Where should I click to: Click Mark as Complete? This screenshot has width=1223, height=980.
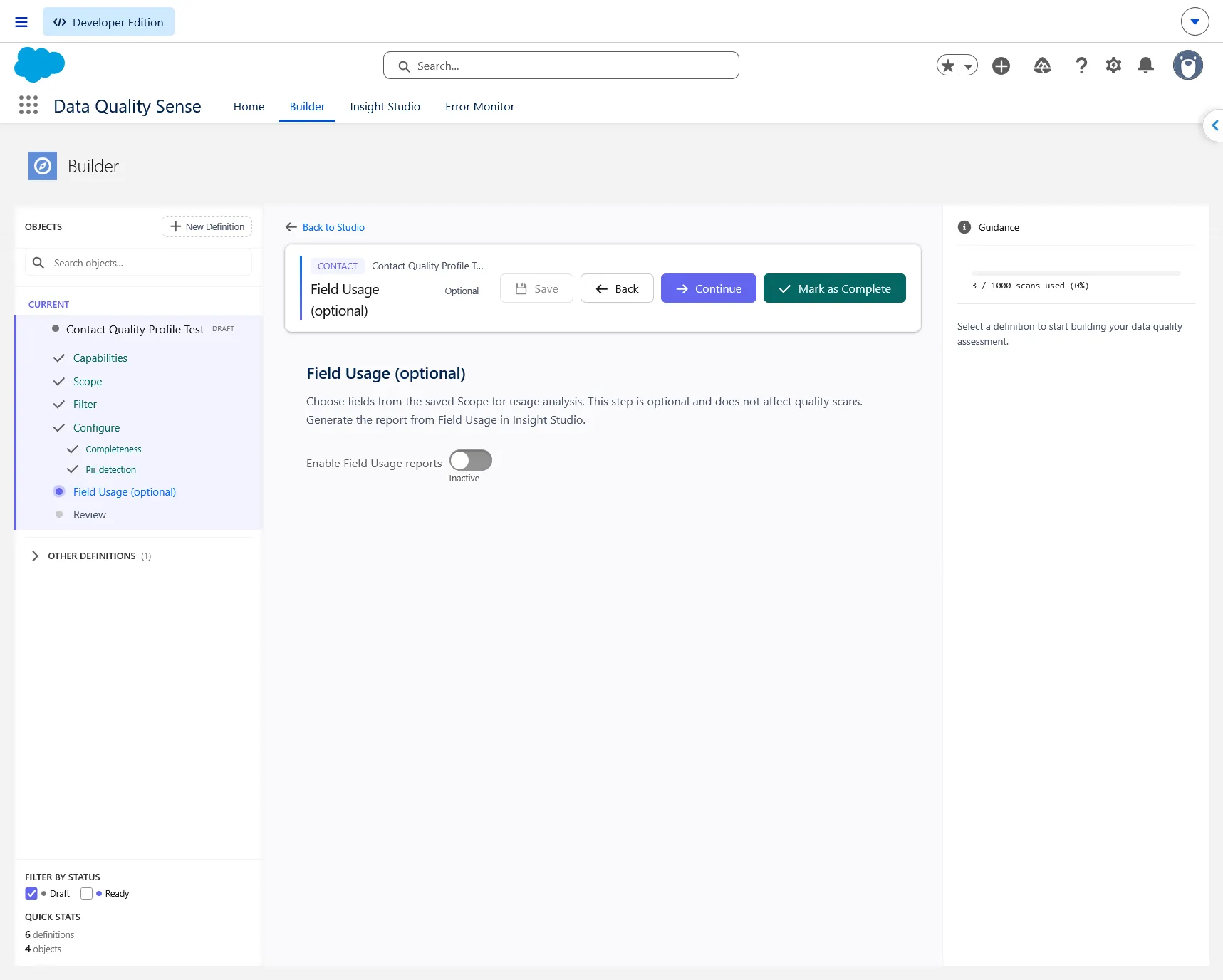835,288
